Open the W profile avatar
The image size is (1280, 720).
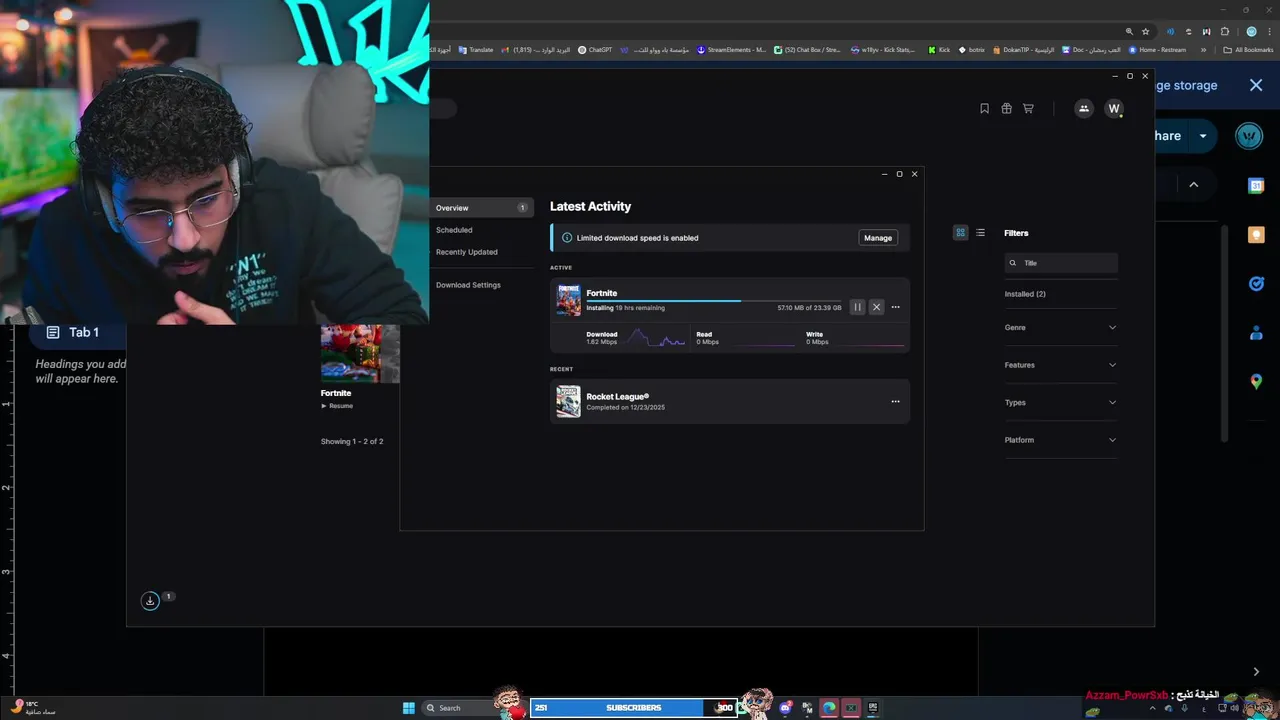tap(1114, 109)
